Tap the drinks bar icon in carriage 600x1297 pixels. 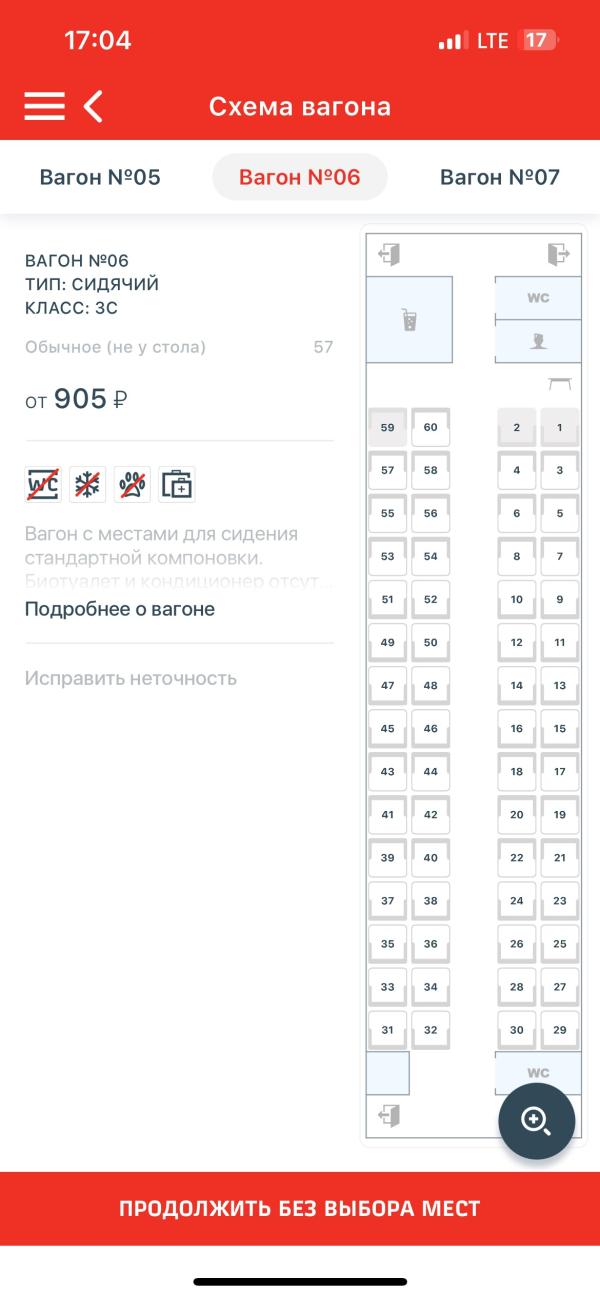tap(409, 320)
